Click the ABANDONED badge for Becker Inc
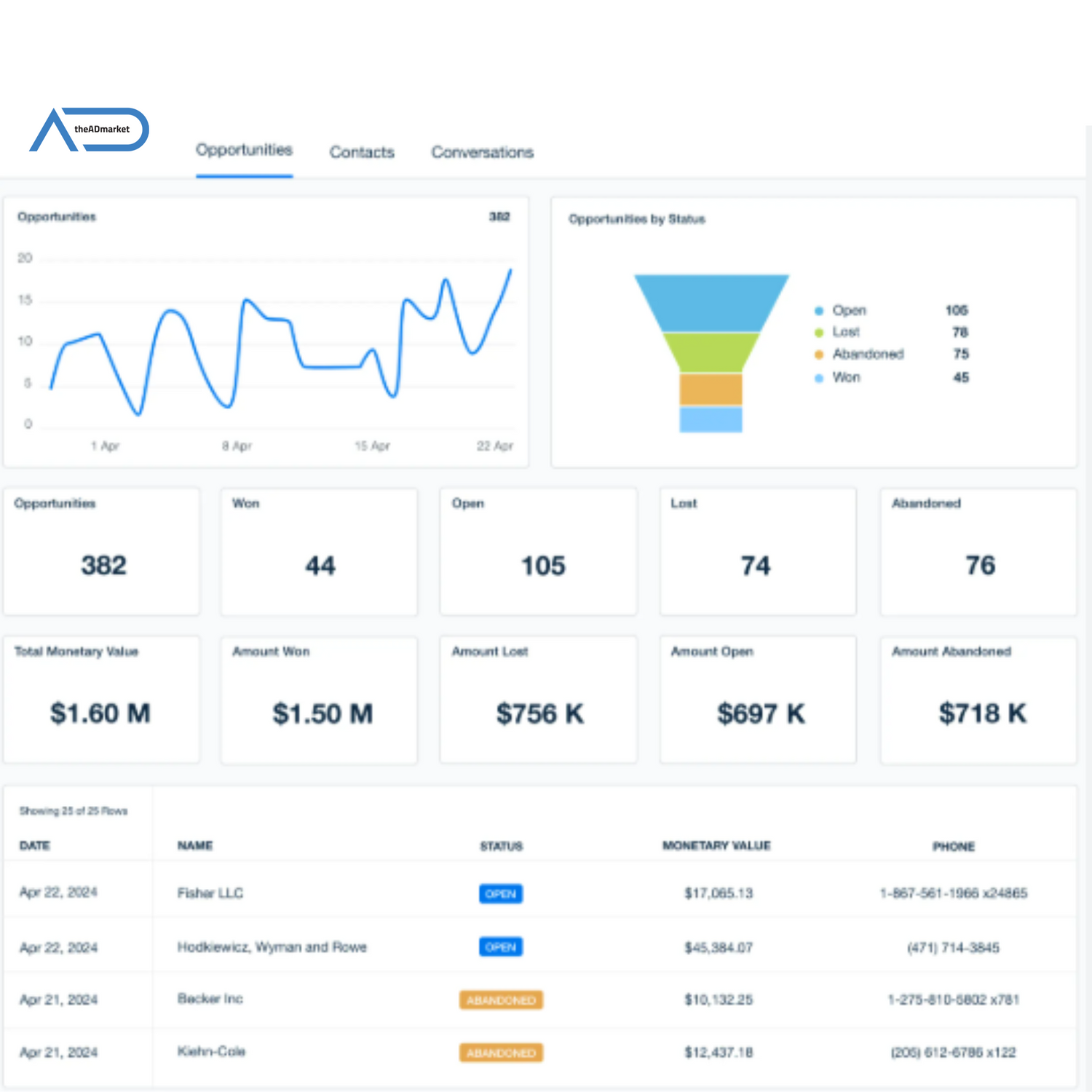Screen dimensions: 1092x1092 [501, 1000]
